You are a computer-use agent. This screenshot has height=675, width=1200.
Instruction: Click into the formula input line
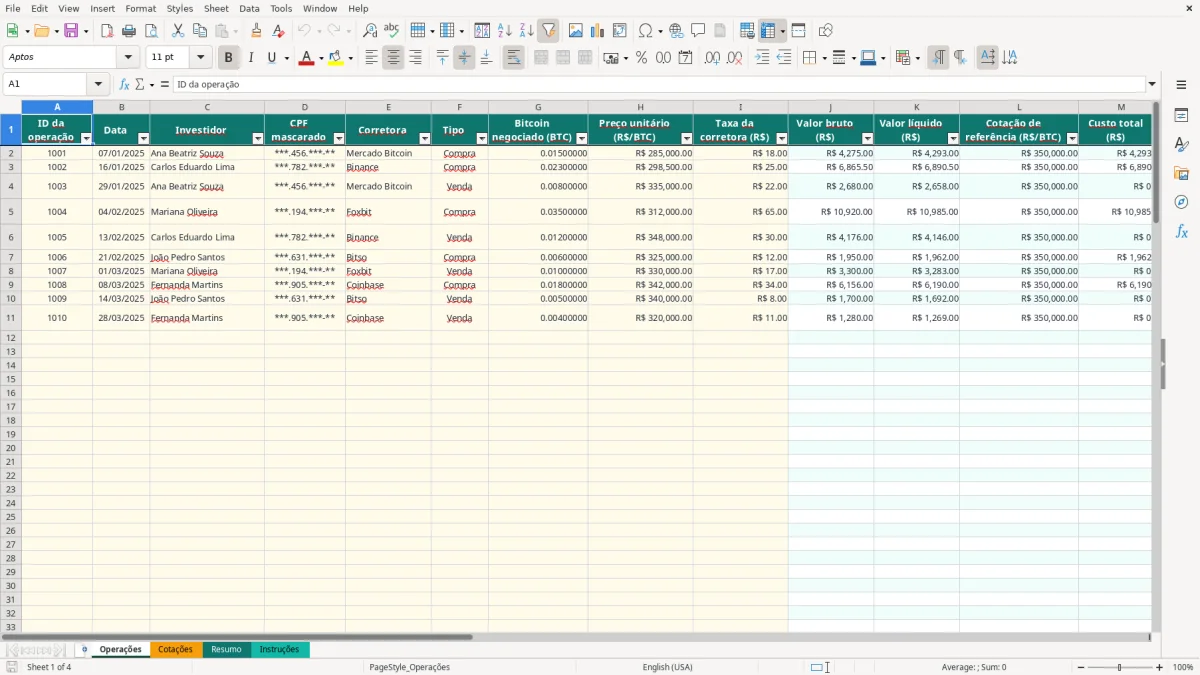658,85
